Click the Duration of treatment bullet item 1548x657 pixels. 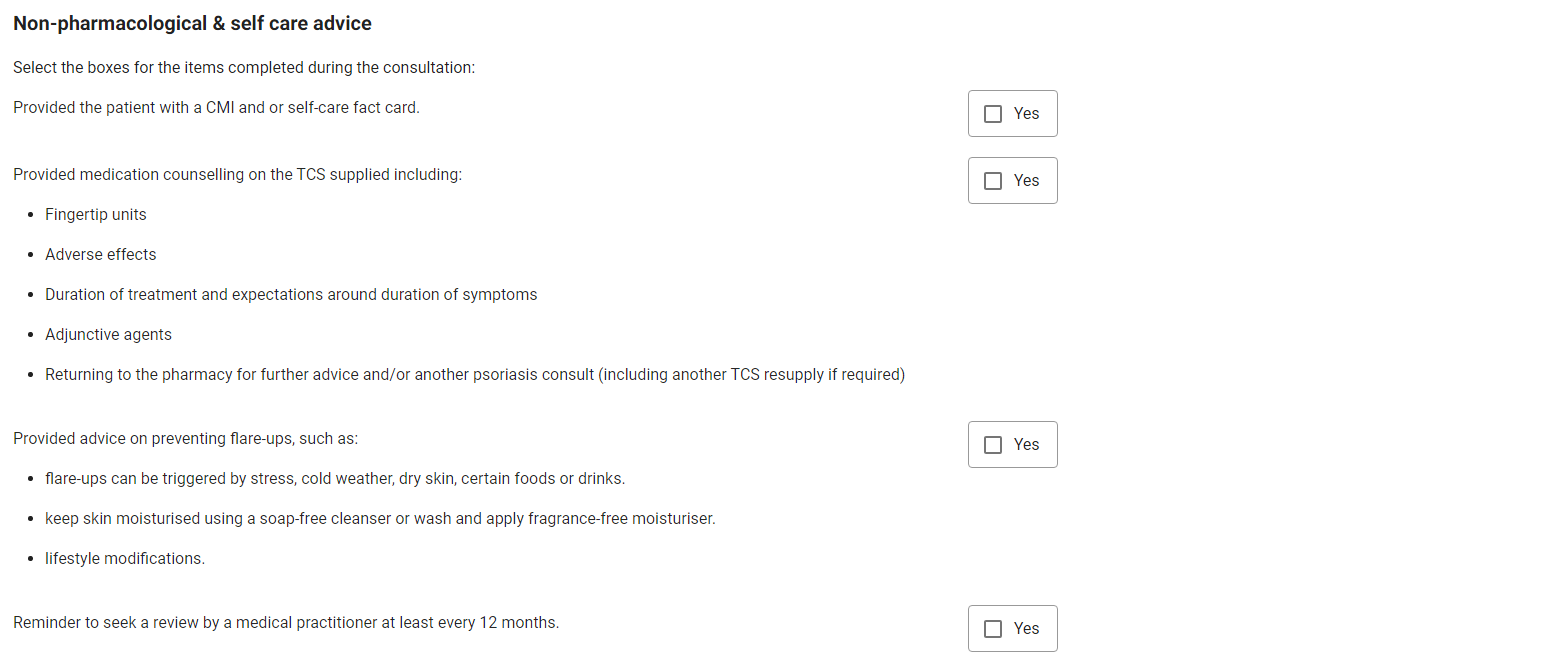pyautogui.click(x=291, y=295)
